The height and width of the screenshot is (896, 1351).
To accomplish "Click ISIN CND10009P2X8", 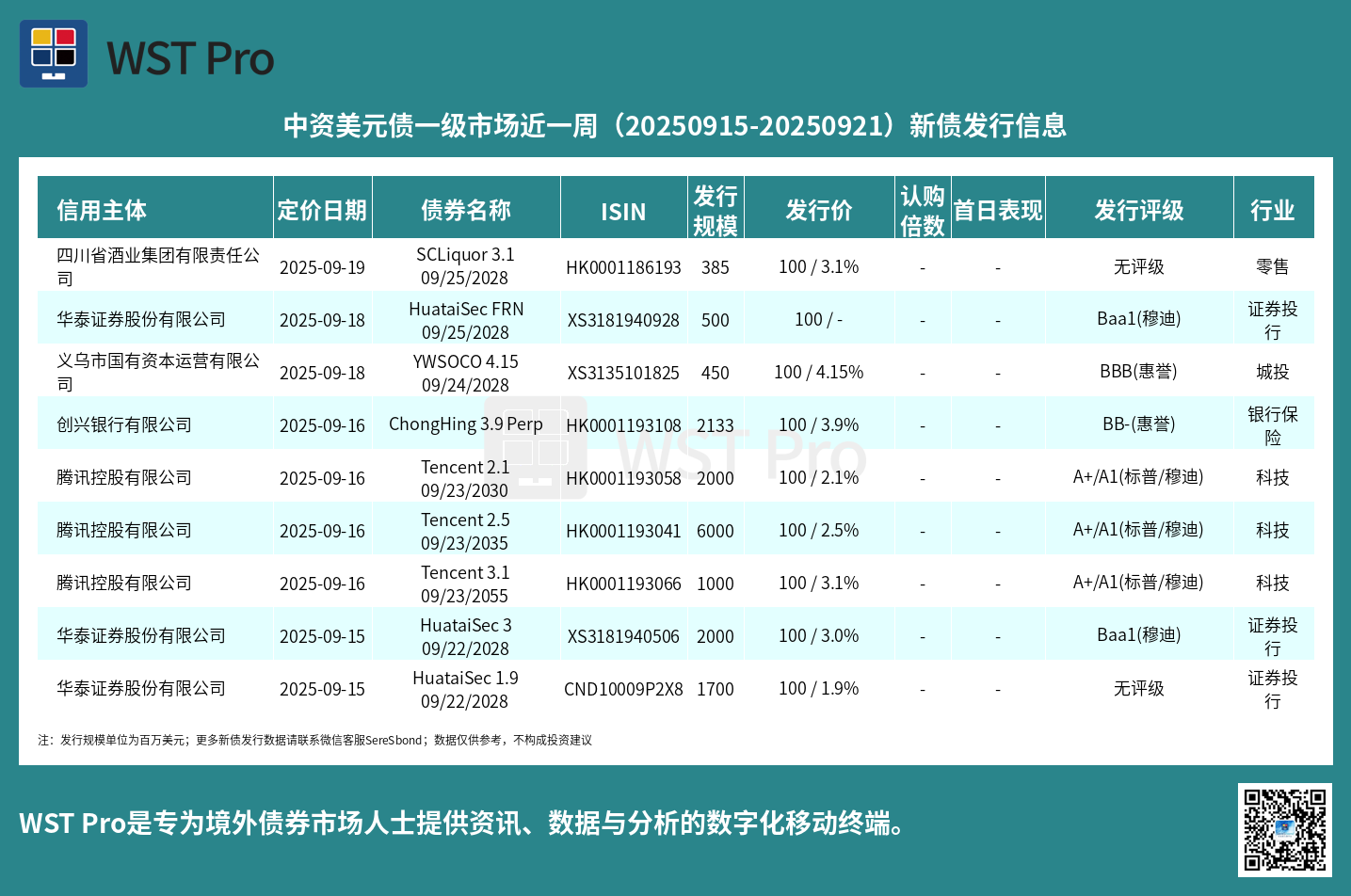I will pyautogui.click(x=623, y=689).
